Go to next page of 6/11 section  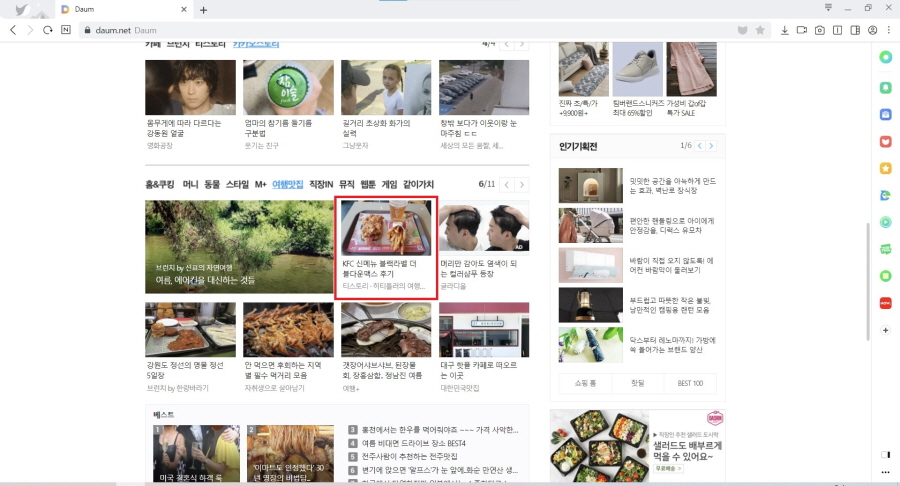(x=522, y=185)
